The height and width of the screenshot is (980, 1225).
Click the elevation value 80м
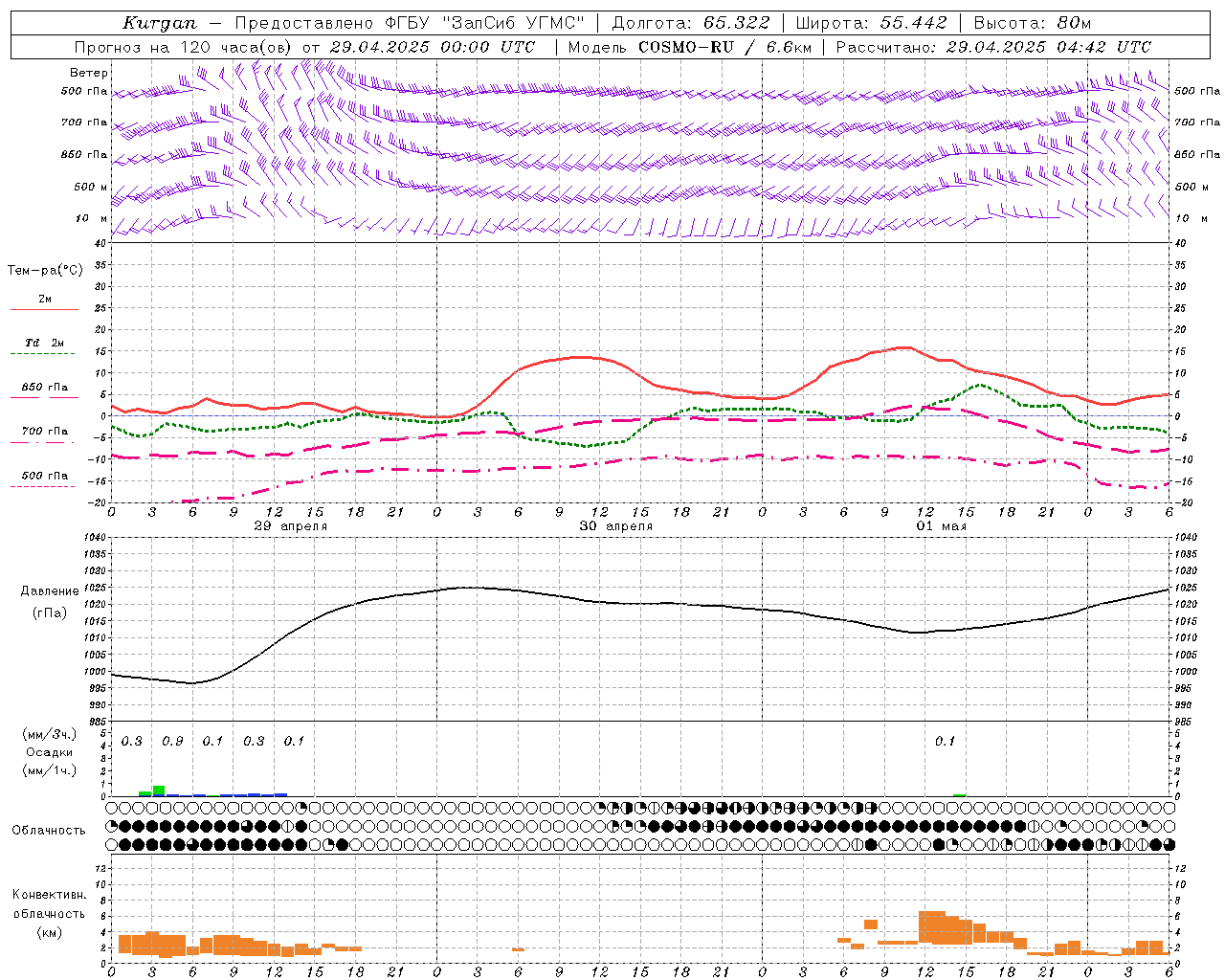point(1074,23)
